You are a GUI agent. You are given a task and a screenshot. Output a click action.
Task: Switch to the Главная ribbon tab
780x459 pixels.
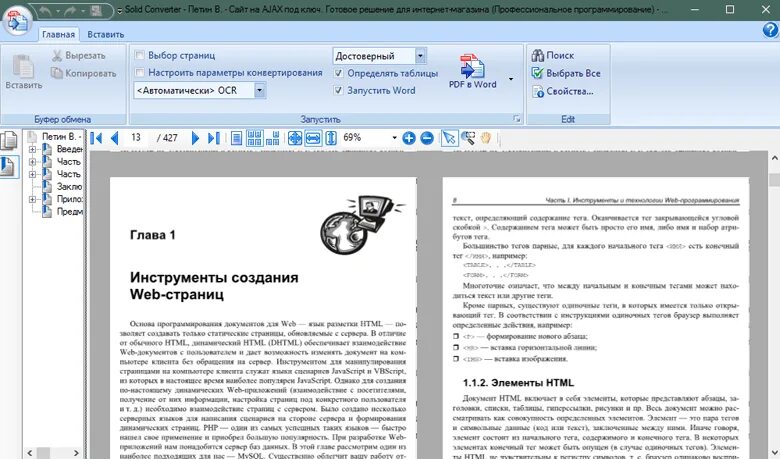58,34
